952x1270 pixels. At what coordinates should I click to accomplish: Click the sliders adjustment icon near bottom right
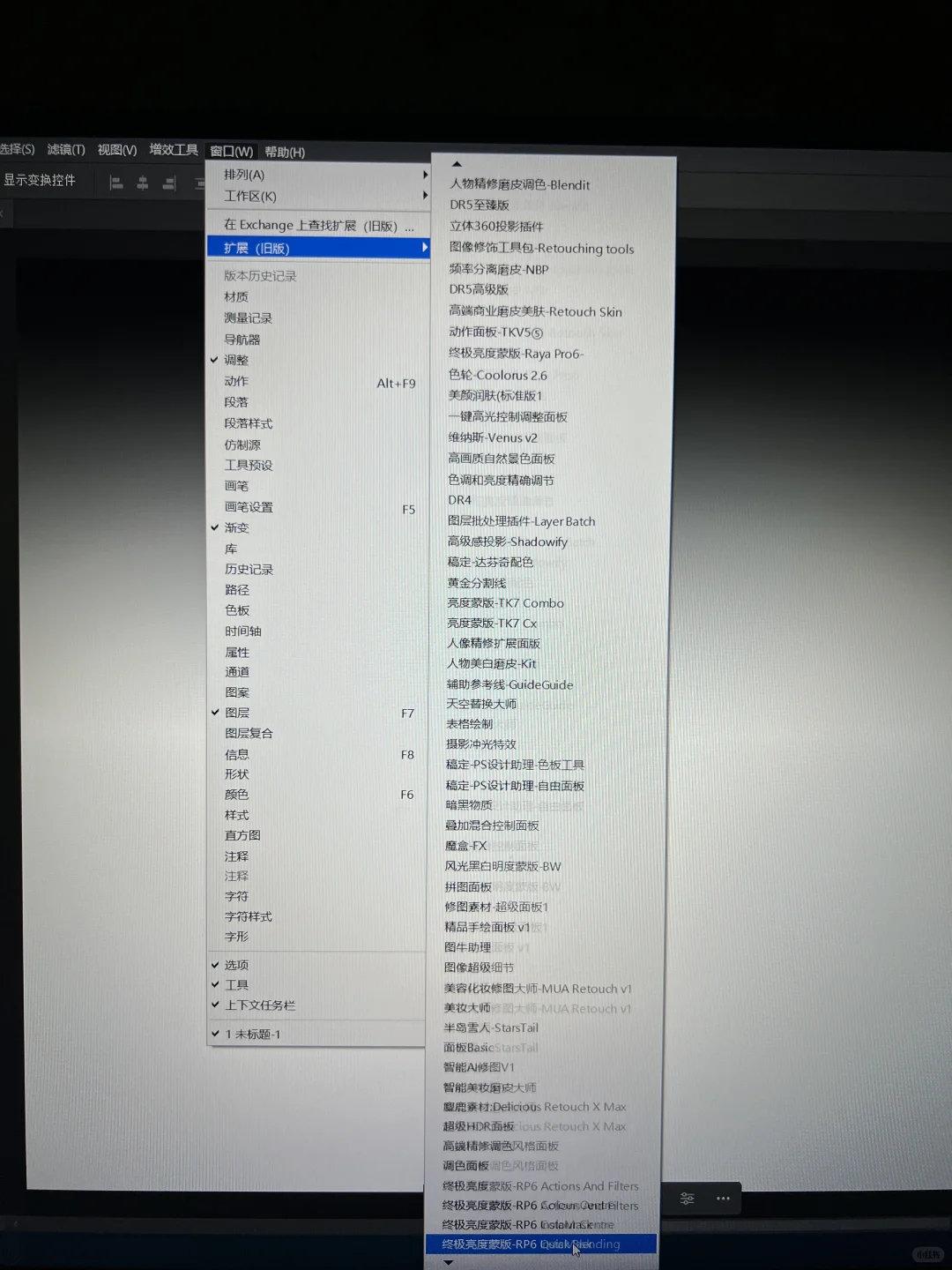click(688, 1199)
